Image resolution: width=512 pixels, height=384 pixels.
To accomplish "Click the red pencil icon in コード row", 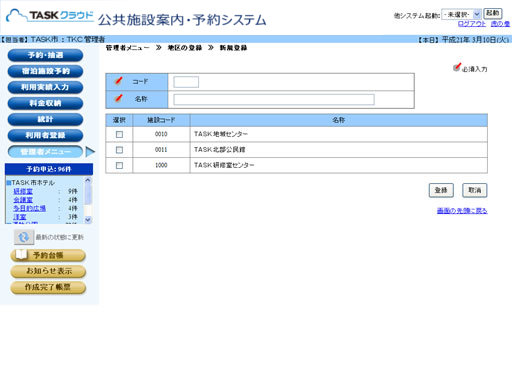I will pyautogui.click(x=118, y=81).
